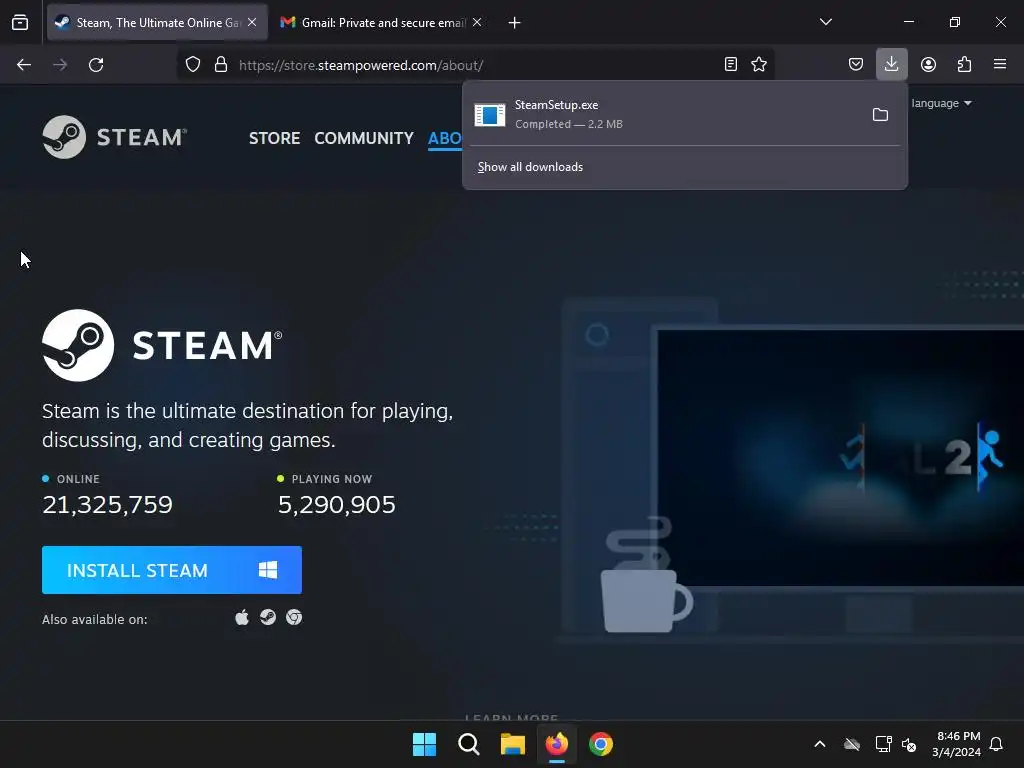Image resolution: width=1024 pixels, height=768 pixels.
Task: Toggle the Firefox downloads panel button
Action: 891,64
